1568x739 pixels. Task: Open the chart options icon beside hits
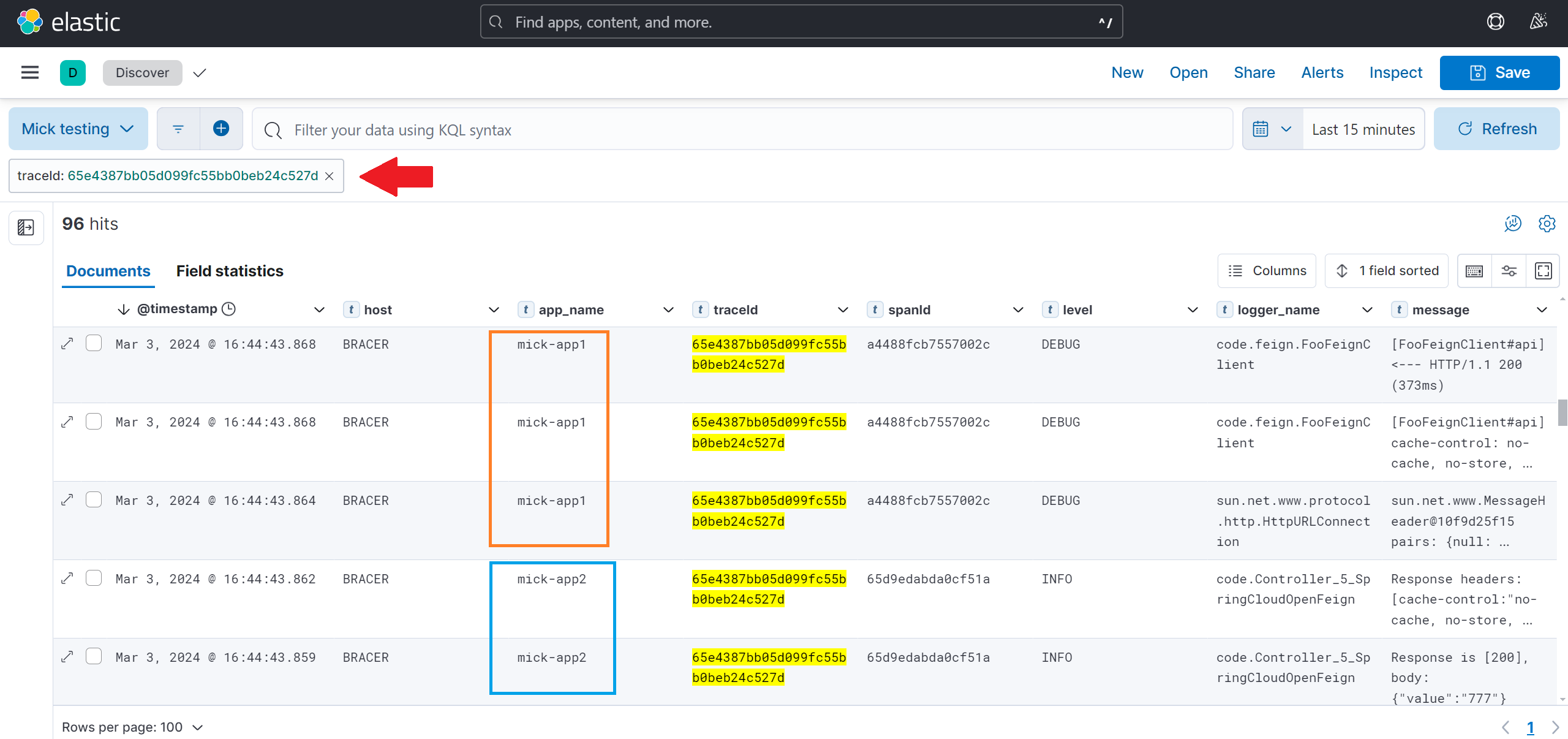click(x=1512, y=224)
